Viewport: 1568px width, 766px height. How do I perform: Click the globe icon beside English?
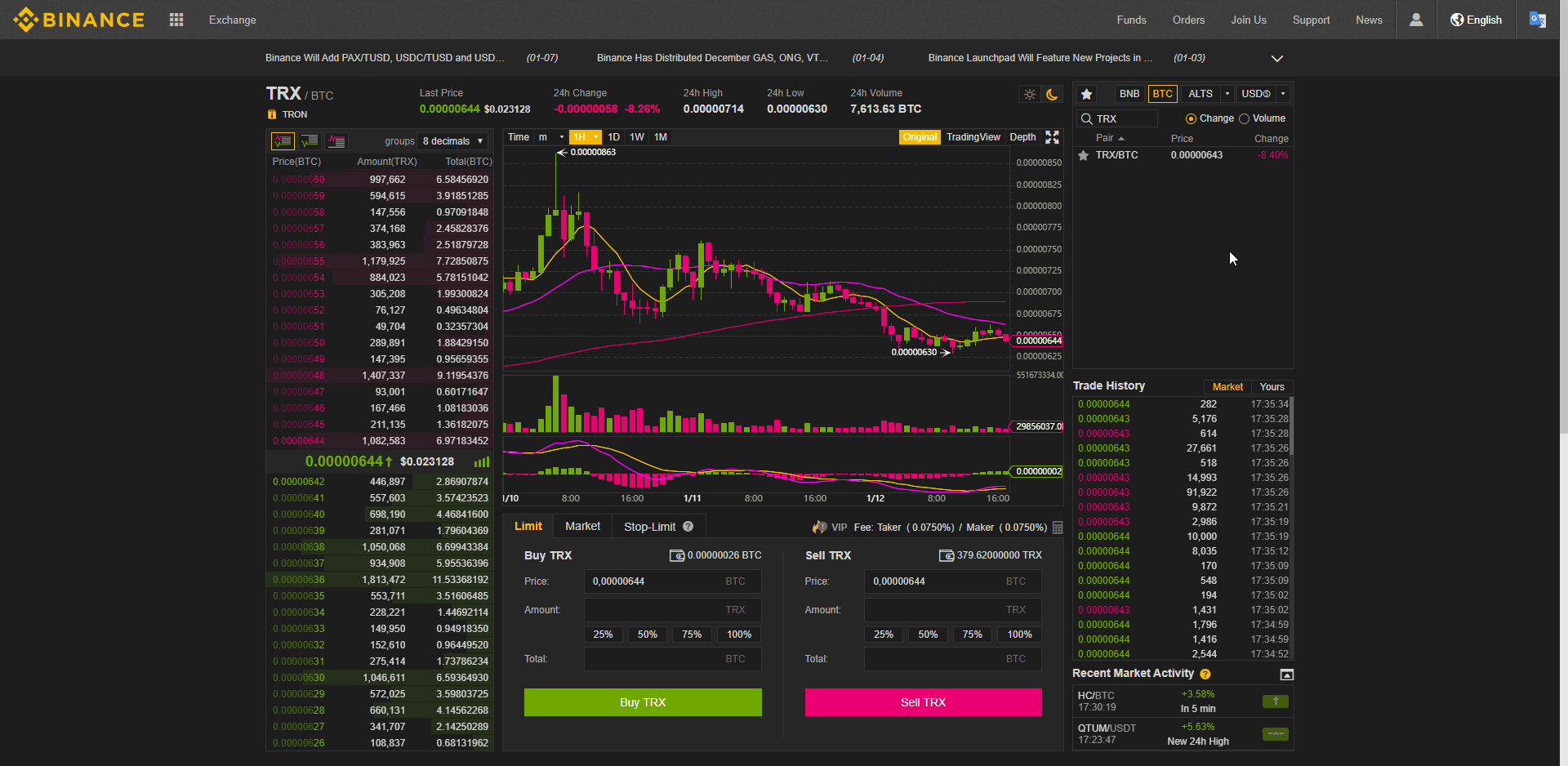[1457, 20]
